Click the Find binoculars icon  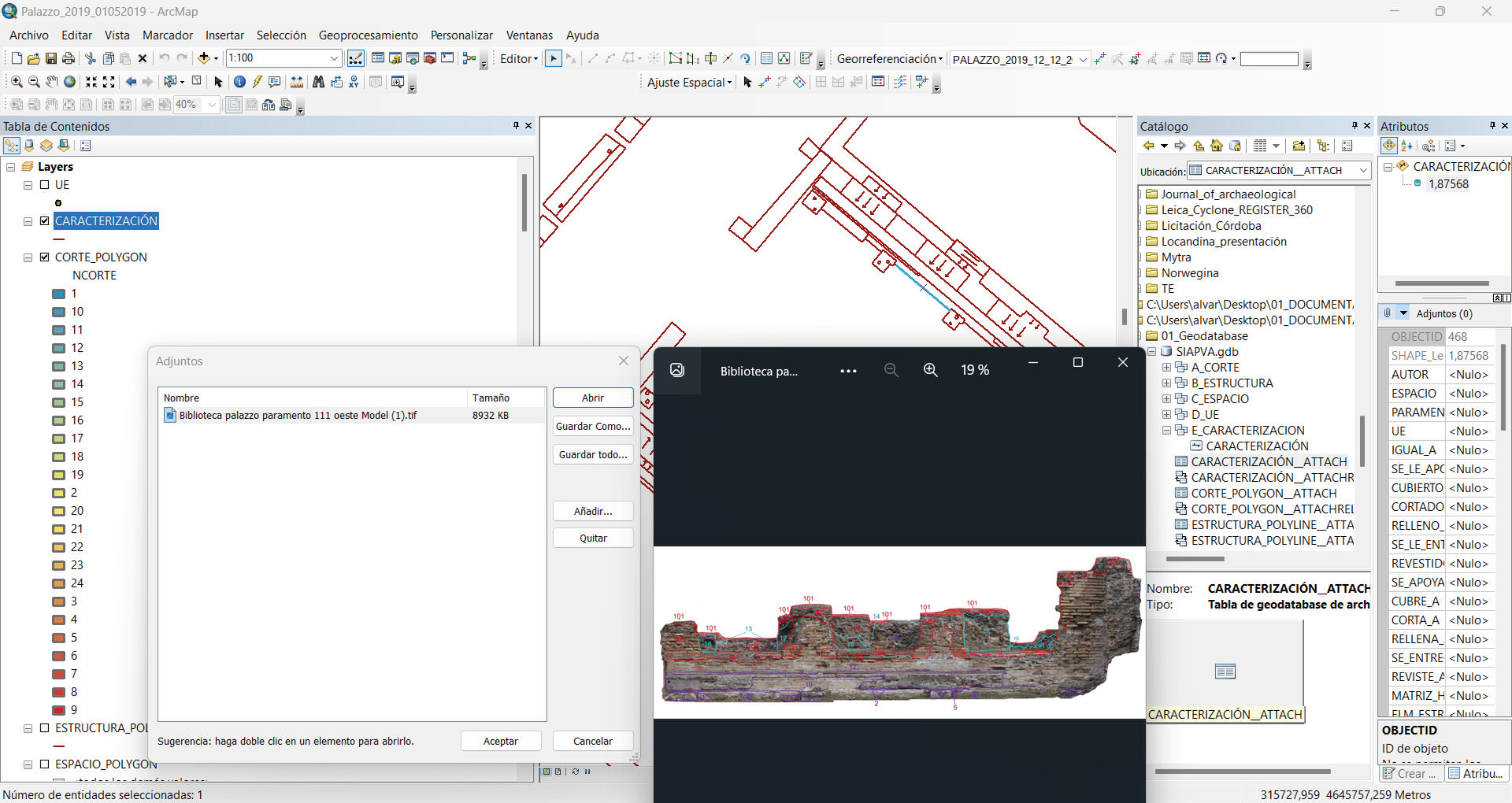click(x=318, y=82)
